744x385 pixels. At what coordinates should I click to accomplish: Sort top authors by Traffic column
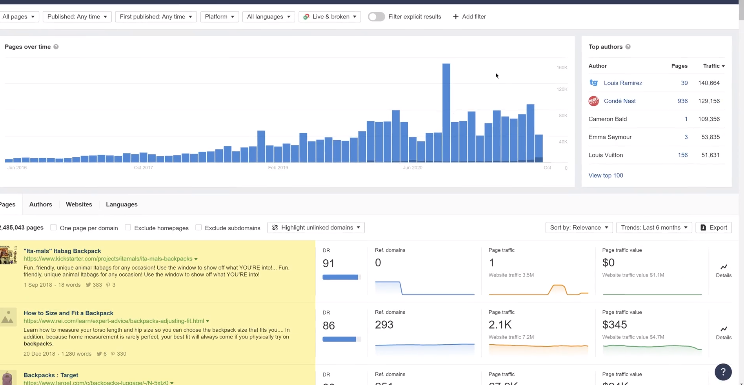coord(714,66)
